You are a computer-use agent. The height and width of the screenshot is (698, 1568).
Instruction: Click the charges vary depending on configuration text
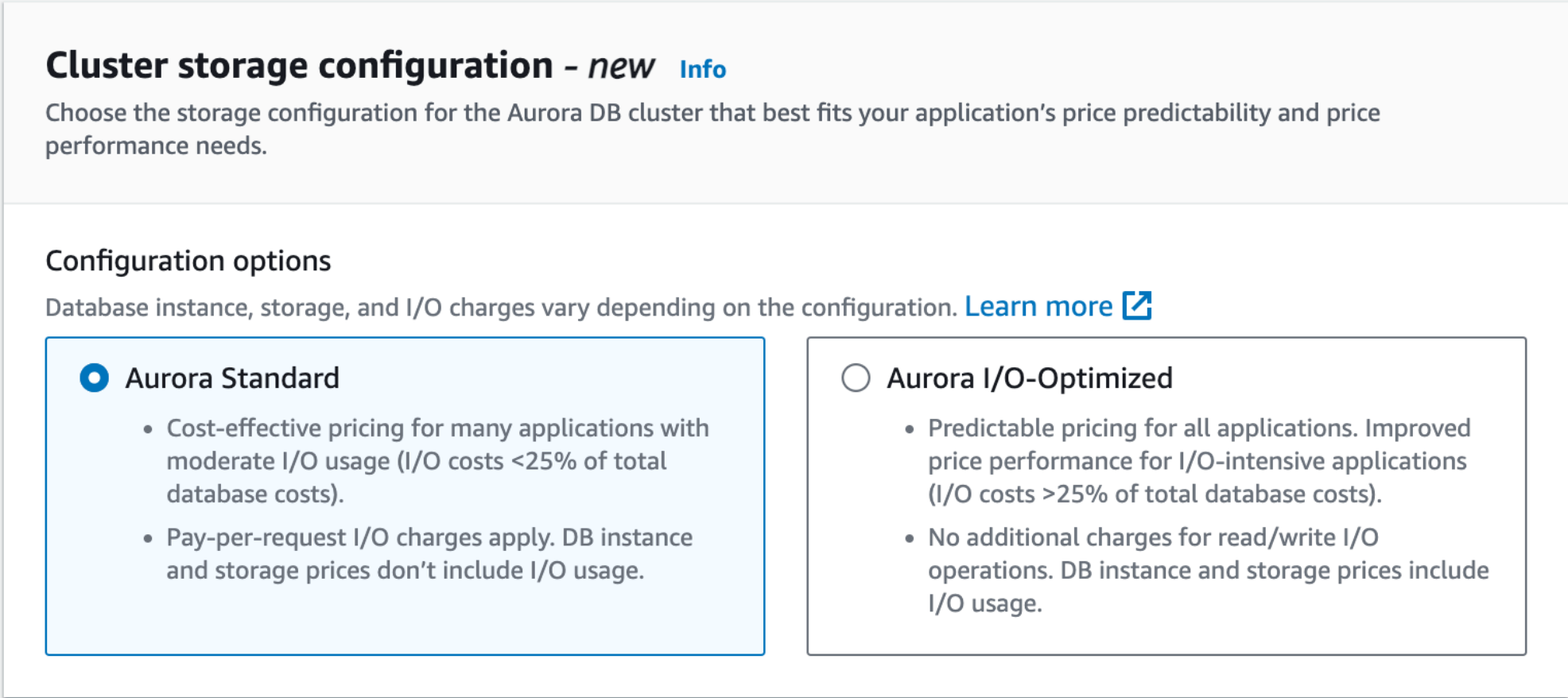pos(501,308)
